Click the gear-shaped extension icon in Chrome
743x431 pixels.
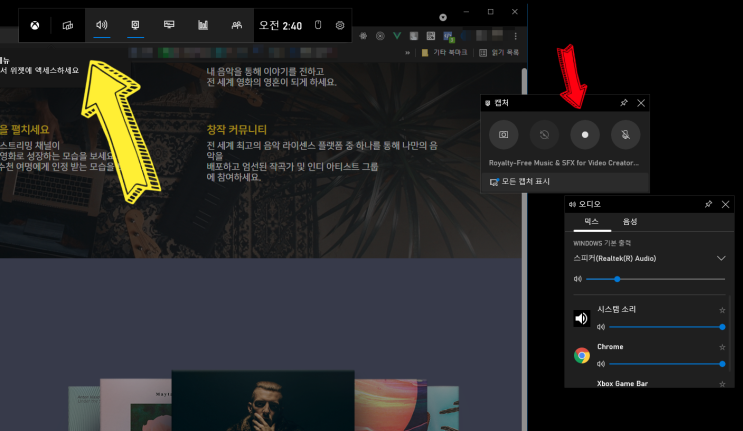pos(363,36)
